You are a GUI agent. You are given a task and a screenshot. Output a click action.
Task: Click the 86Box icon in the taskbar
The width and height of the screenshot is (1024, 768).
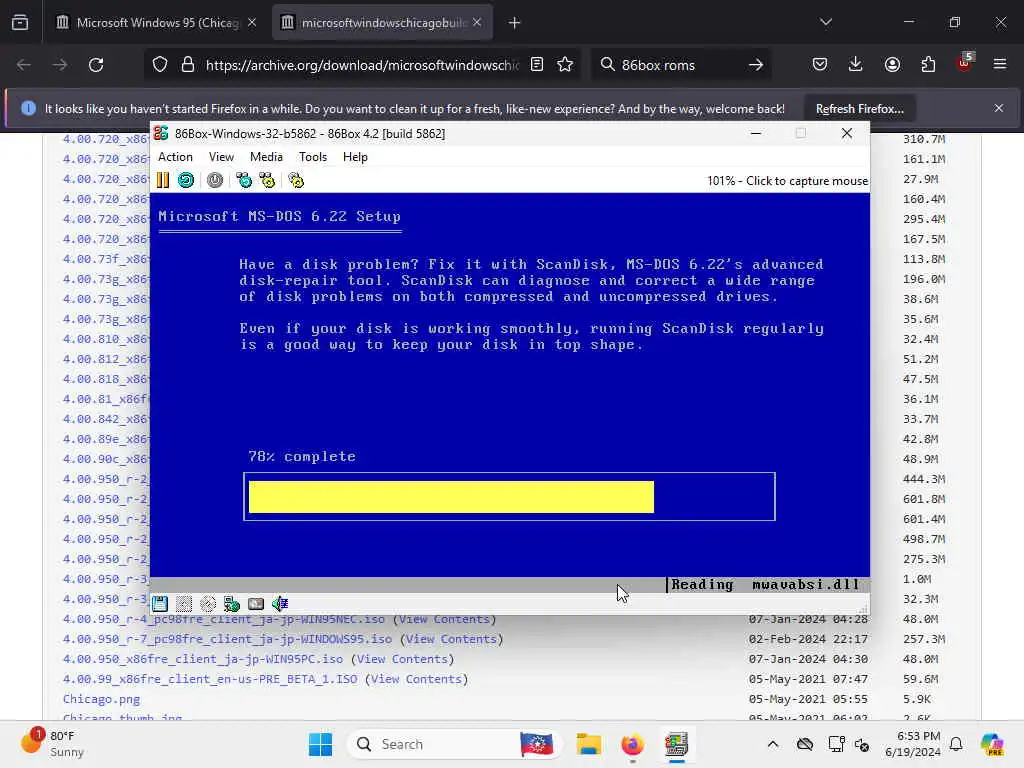[x=677, y=744]
